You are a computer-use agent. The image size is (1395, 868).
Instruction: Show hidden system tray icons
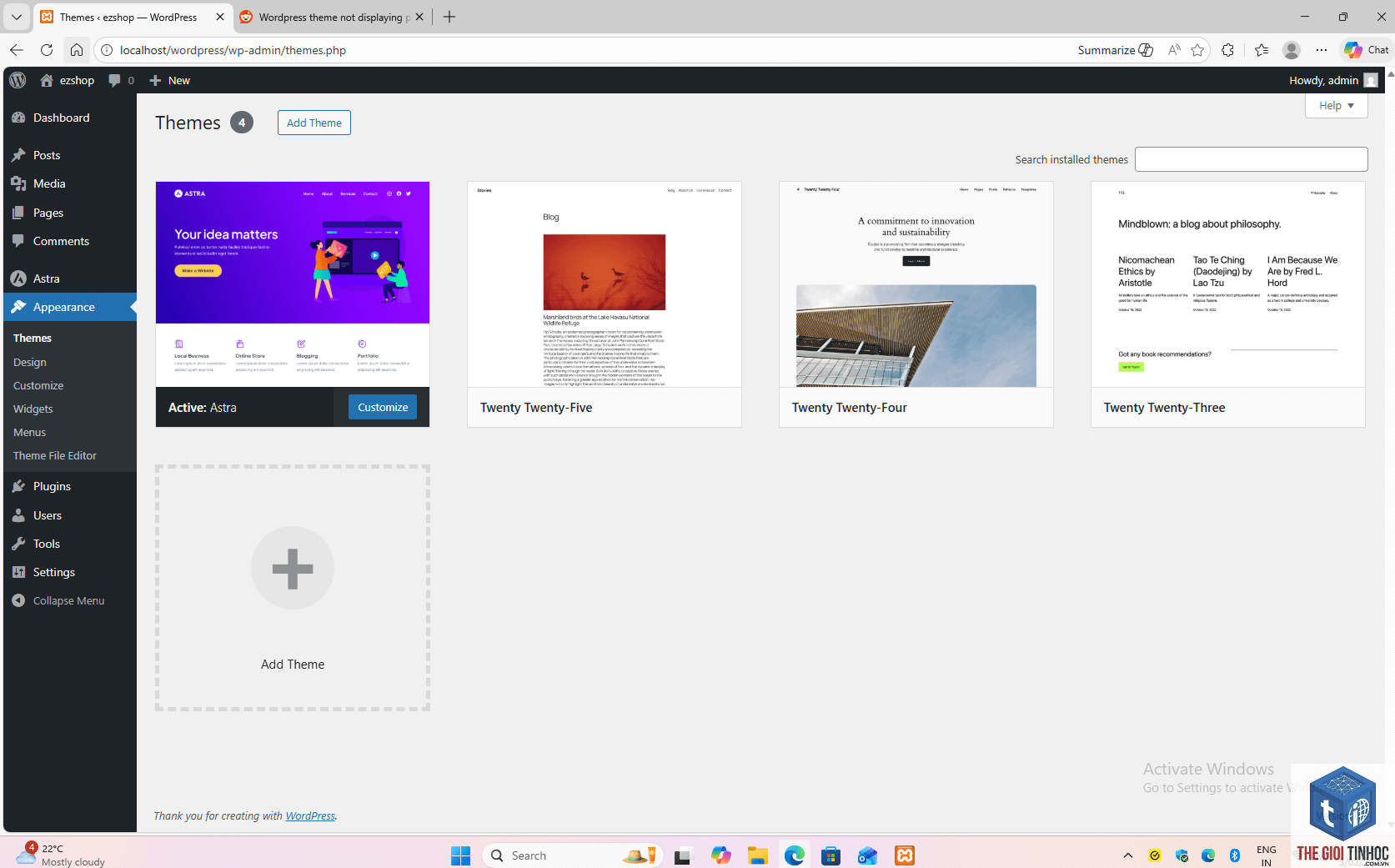(1128, 855)
